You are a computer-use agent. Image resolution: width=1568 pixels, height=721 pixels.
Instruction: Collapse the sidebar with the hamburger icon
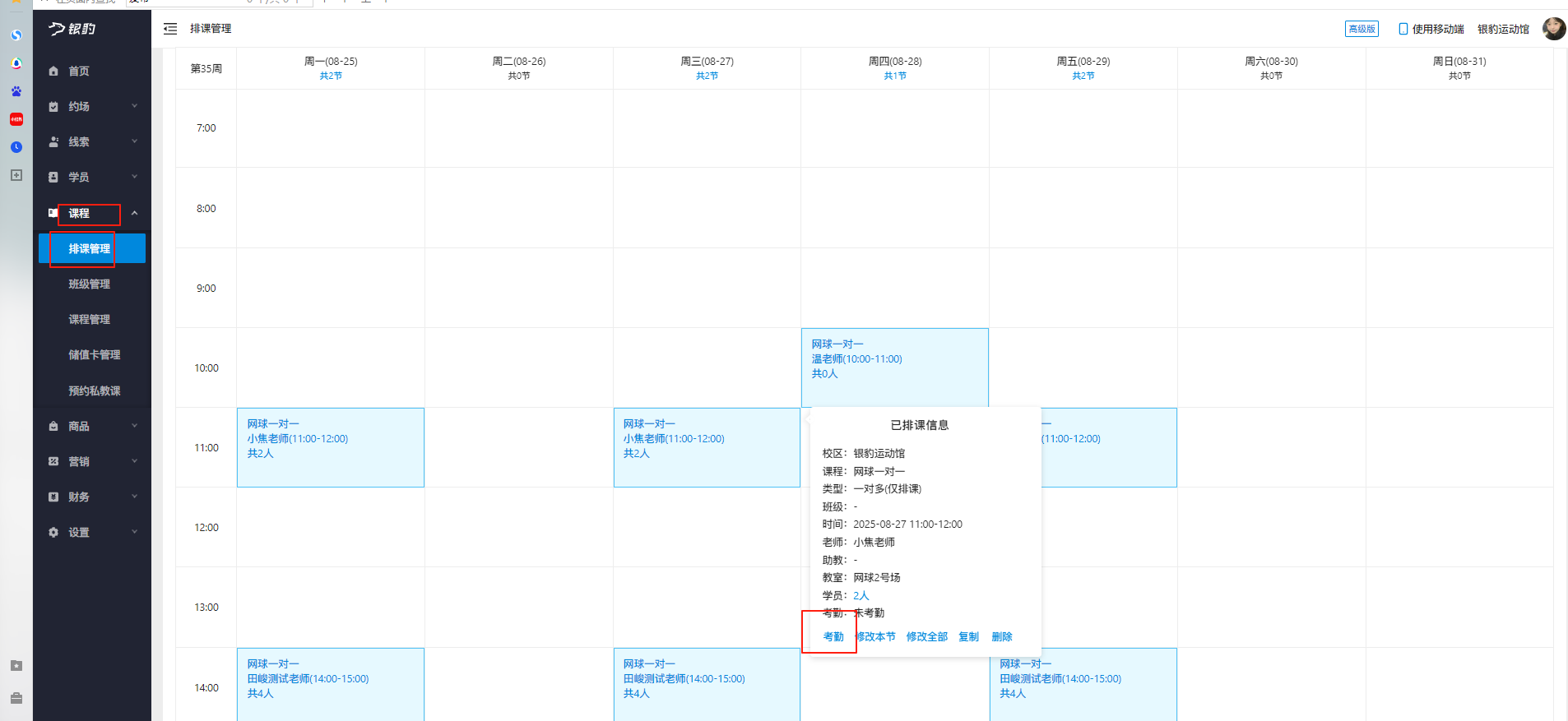click(x=170, y=29)
